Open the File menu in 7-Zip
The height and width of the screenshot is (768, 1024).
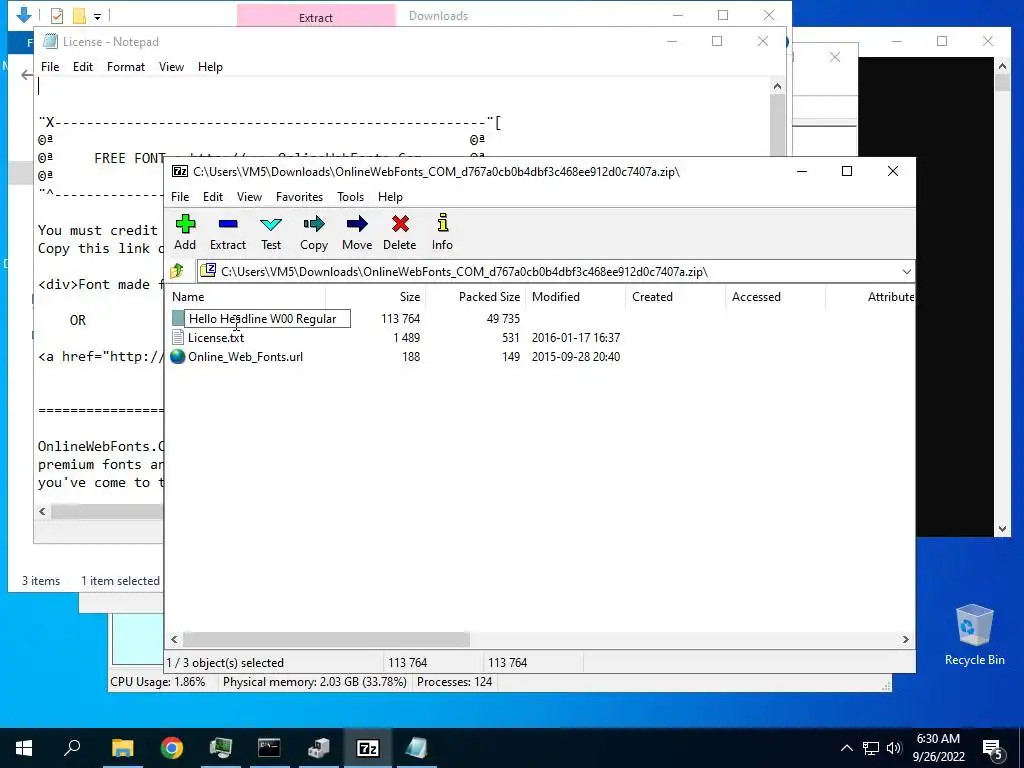(180, 197)
